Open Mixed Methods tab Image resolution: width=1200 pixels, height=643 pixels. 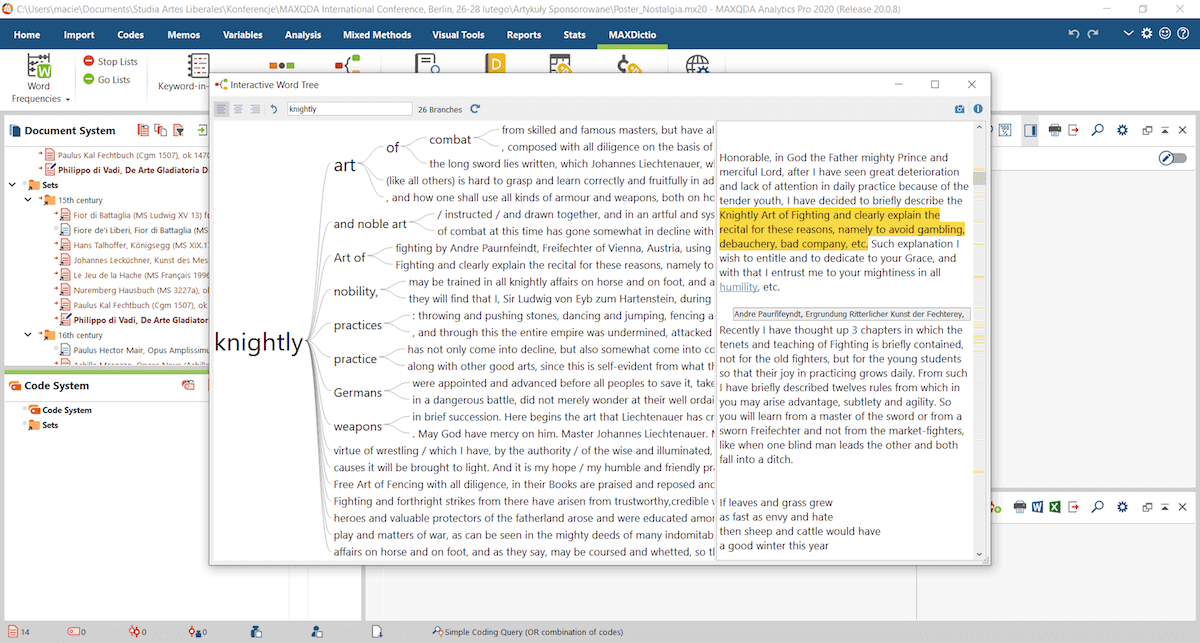pos(377,35)
